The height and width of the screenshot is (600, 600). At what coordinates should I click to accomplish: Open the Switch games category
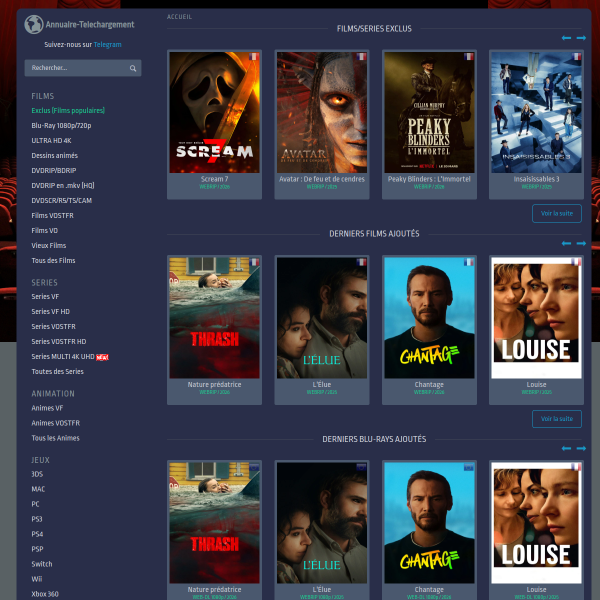pos(42,564)
